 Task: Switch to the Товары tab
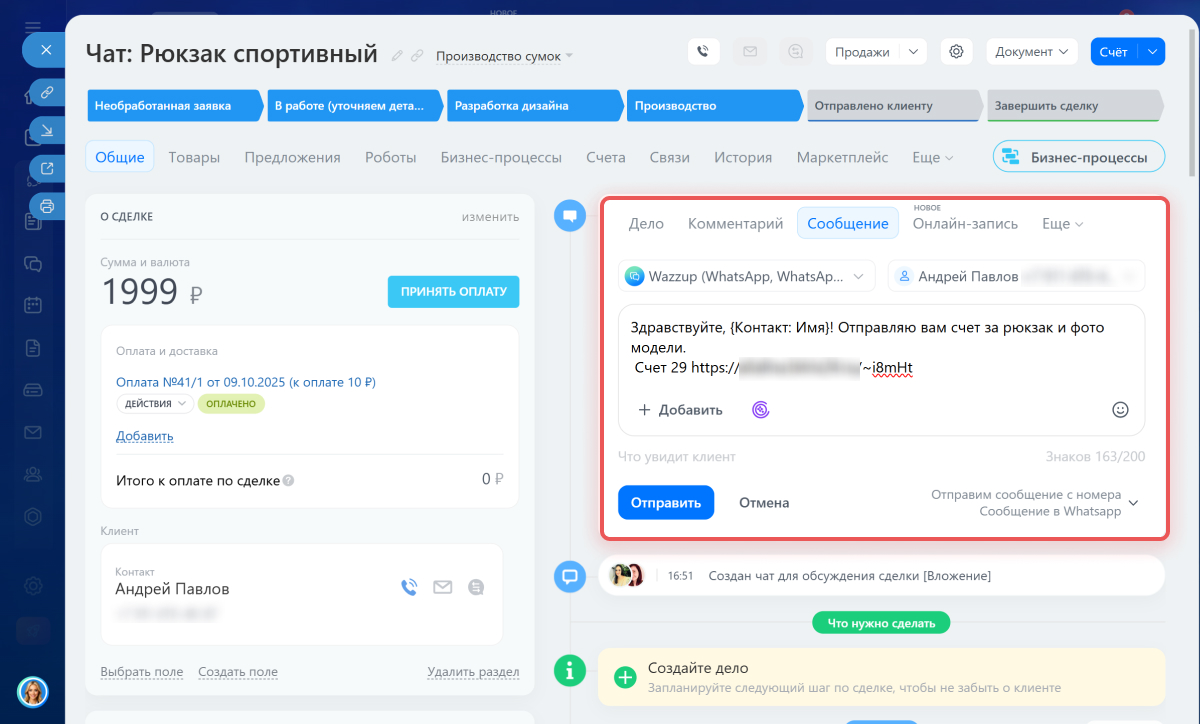194,157
